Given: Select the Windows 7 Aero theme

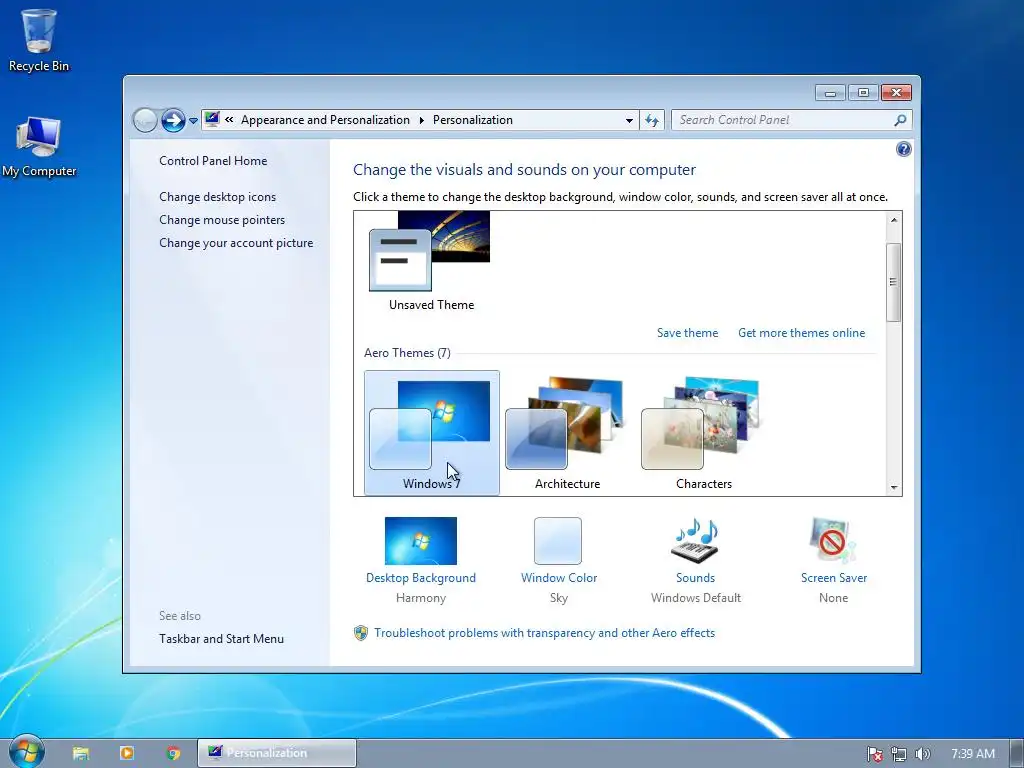Looking at the screenshot, I should (x=432, y=432).
